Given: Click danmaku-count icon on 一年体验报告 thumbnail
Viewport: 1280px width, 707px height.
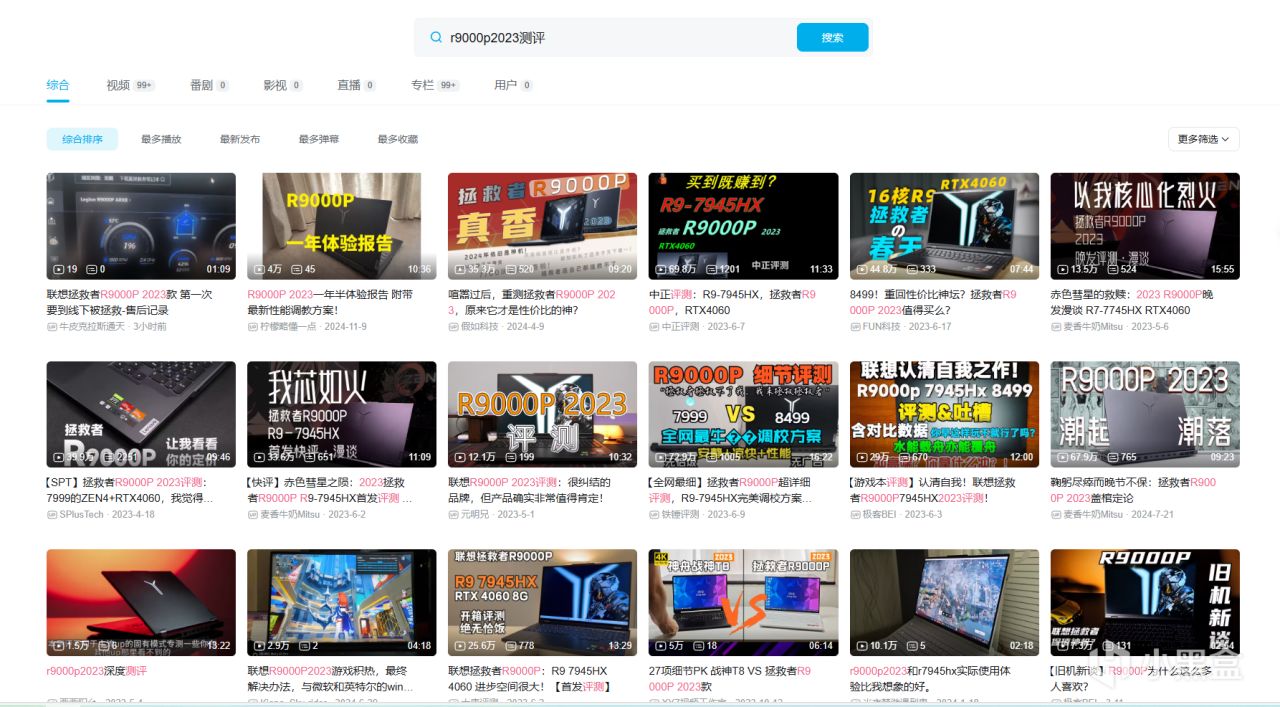Looking at the screenshot, I should point(295,269).
